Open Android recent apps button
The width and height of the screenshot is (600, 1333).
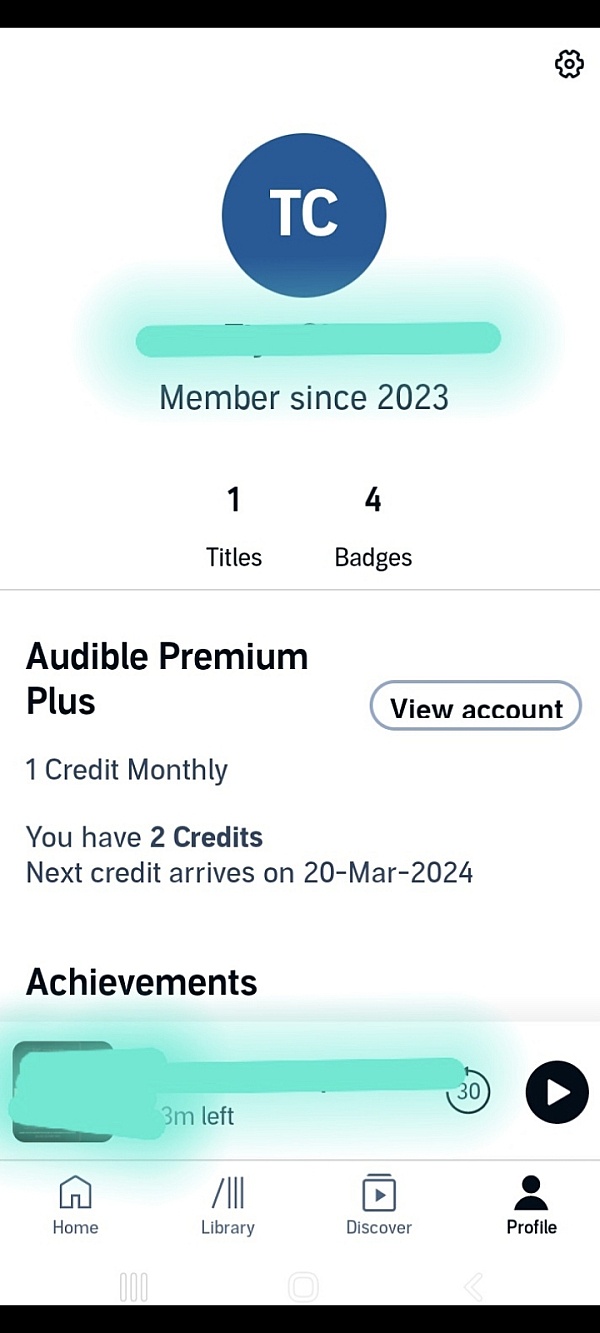tap(133, 1286)
